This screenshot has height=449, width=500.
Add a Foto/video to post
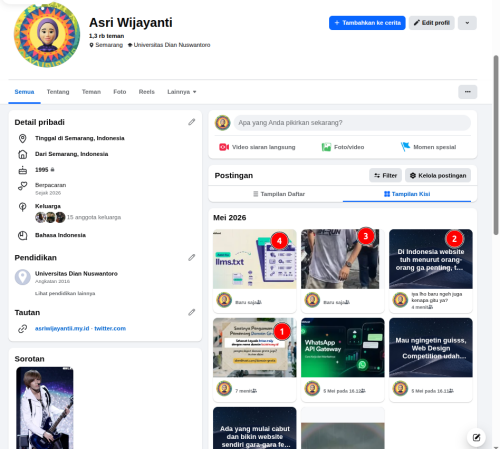[x=343, y=147]
